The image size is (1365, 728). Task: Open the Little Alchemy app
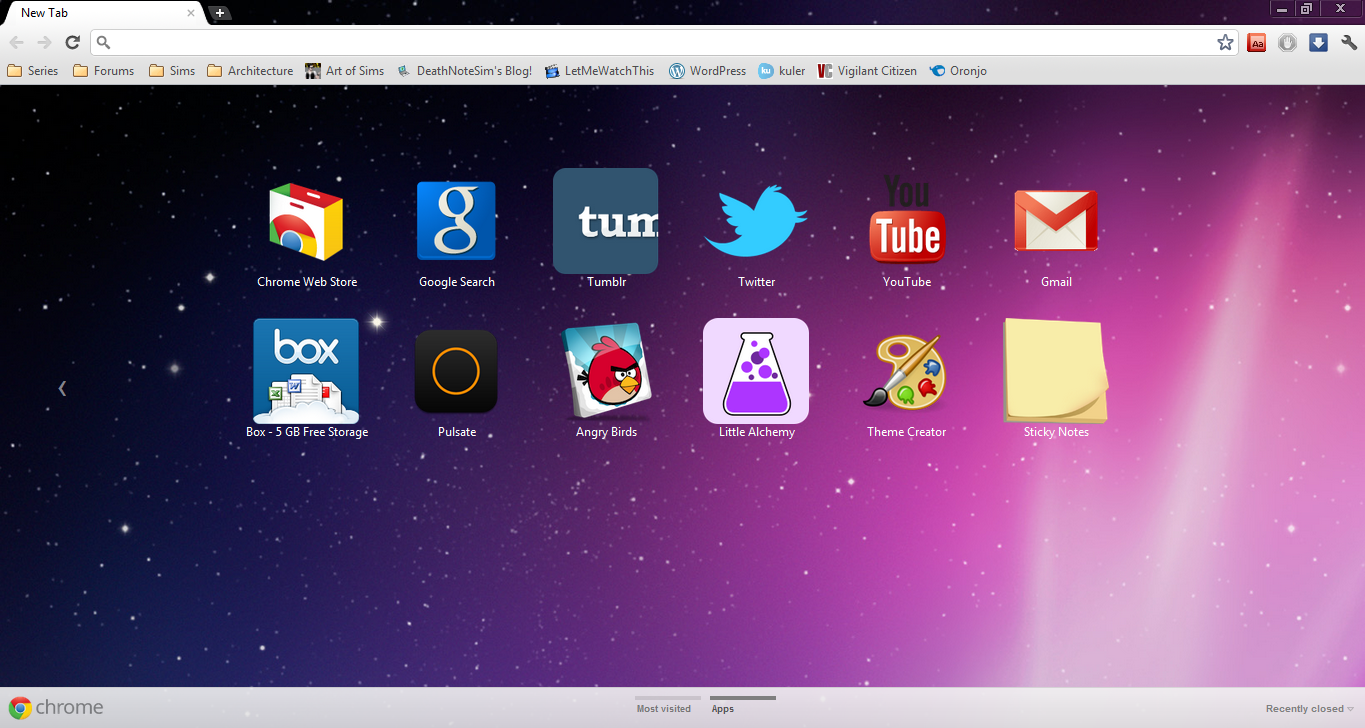(756, 371)
